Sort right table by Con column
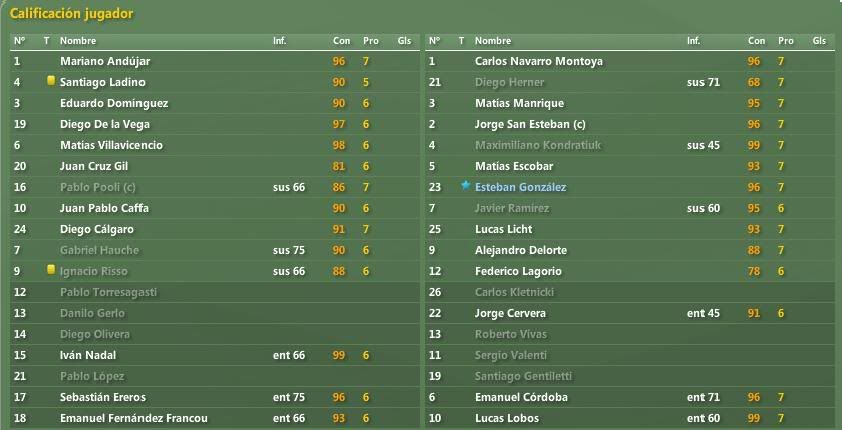842x430 pixels. tap(756, 41)
